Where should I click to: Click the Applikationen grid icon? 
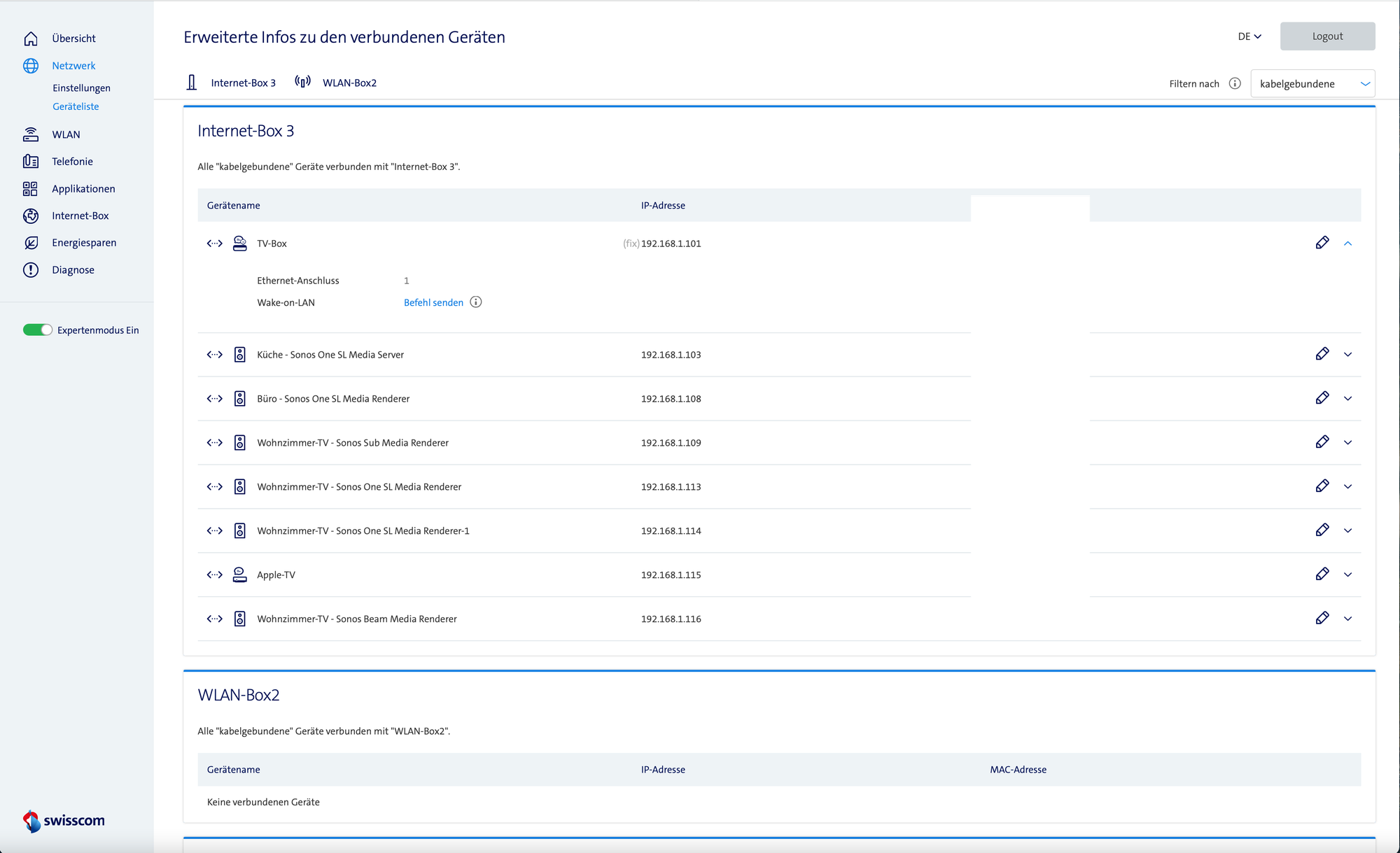tap(31, 189)
